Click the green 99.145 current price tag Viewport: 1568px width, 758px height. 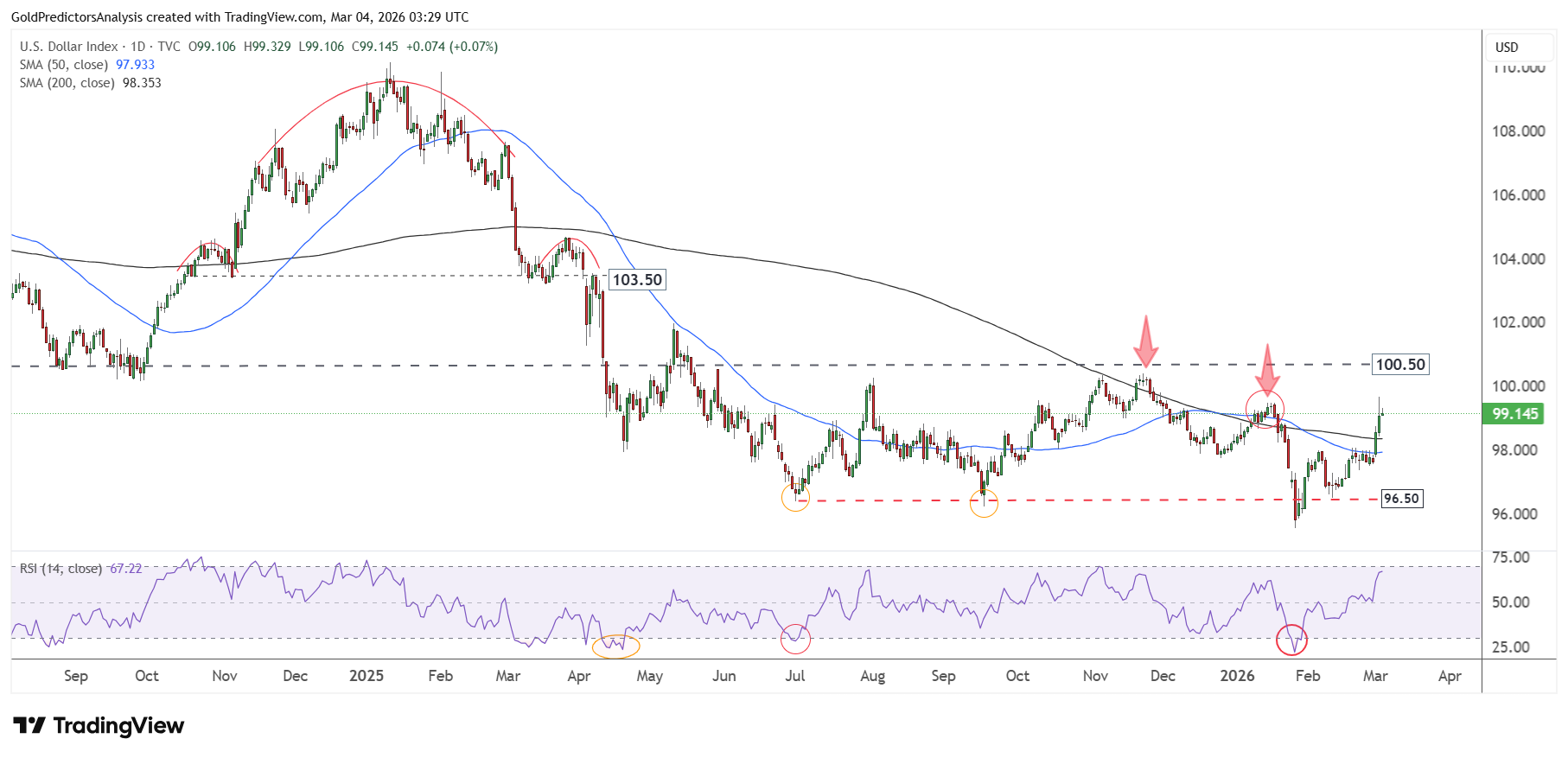pos(1514,414)
